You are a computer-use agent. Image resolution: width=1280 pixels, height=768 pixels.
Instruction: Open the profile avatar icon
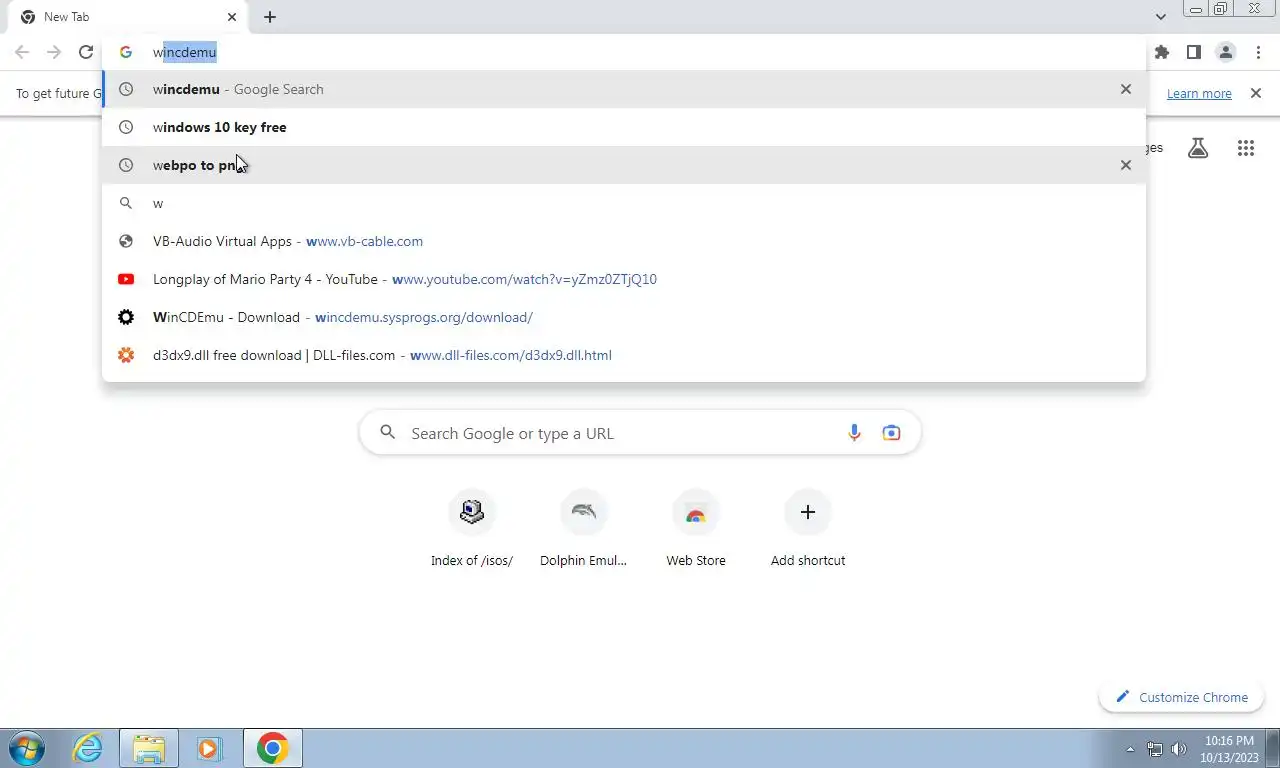[x=1225, y=52]
